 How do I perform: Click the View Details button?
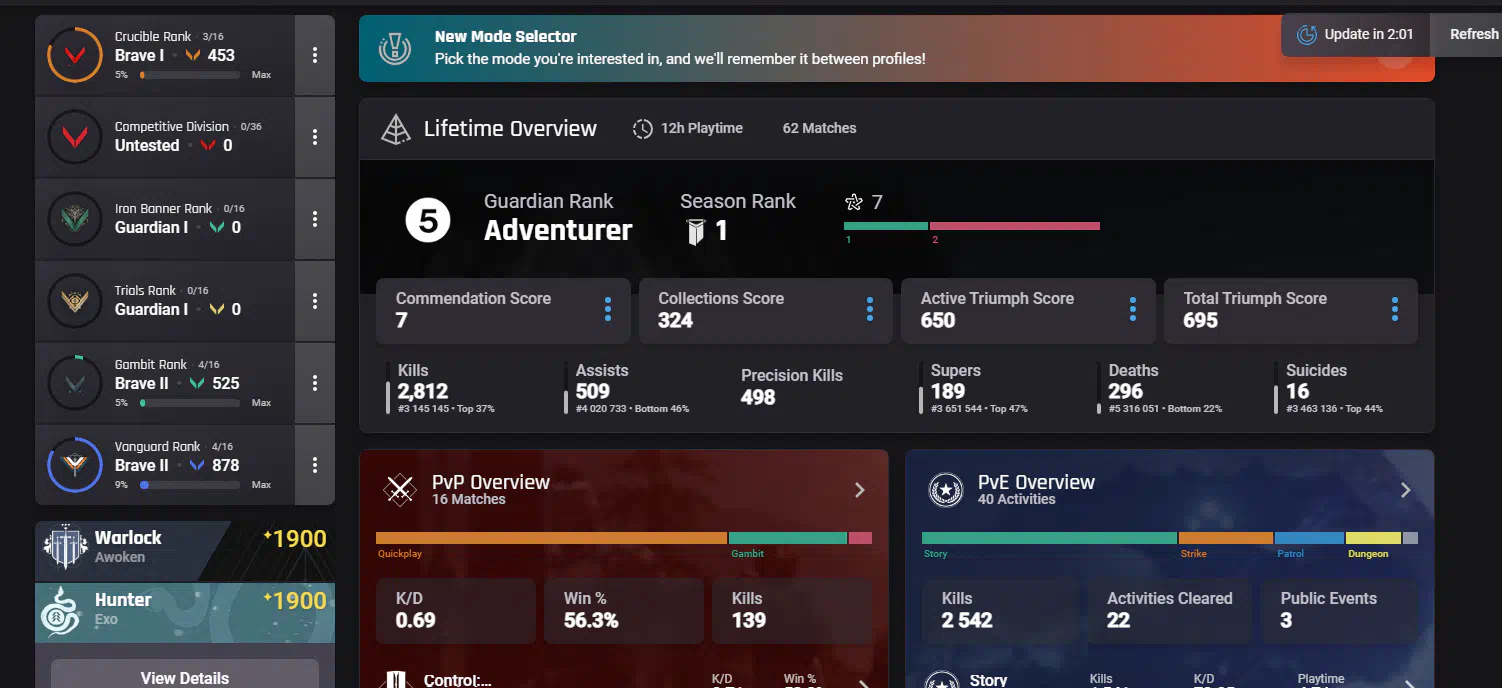coord(185,677)
